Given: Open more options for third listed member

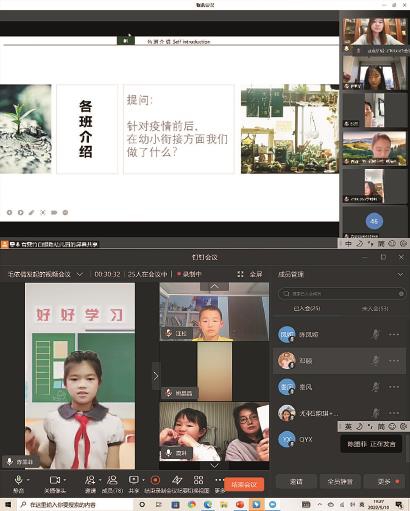Looking at the screenshot, I should (394, 387).
